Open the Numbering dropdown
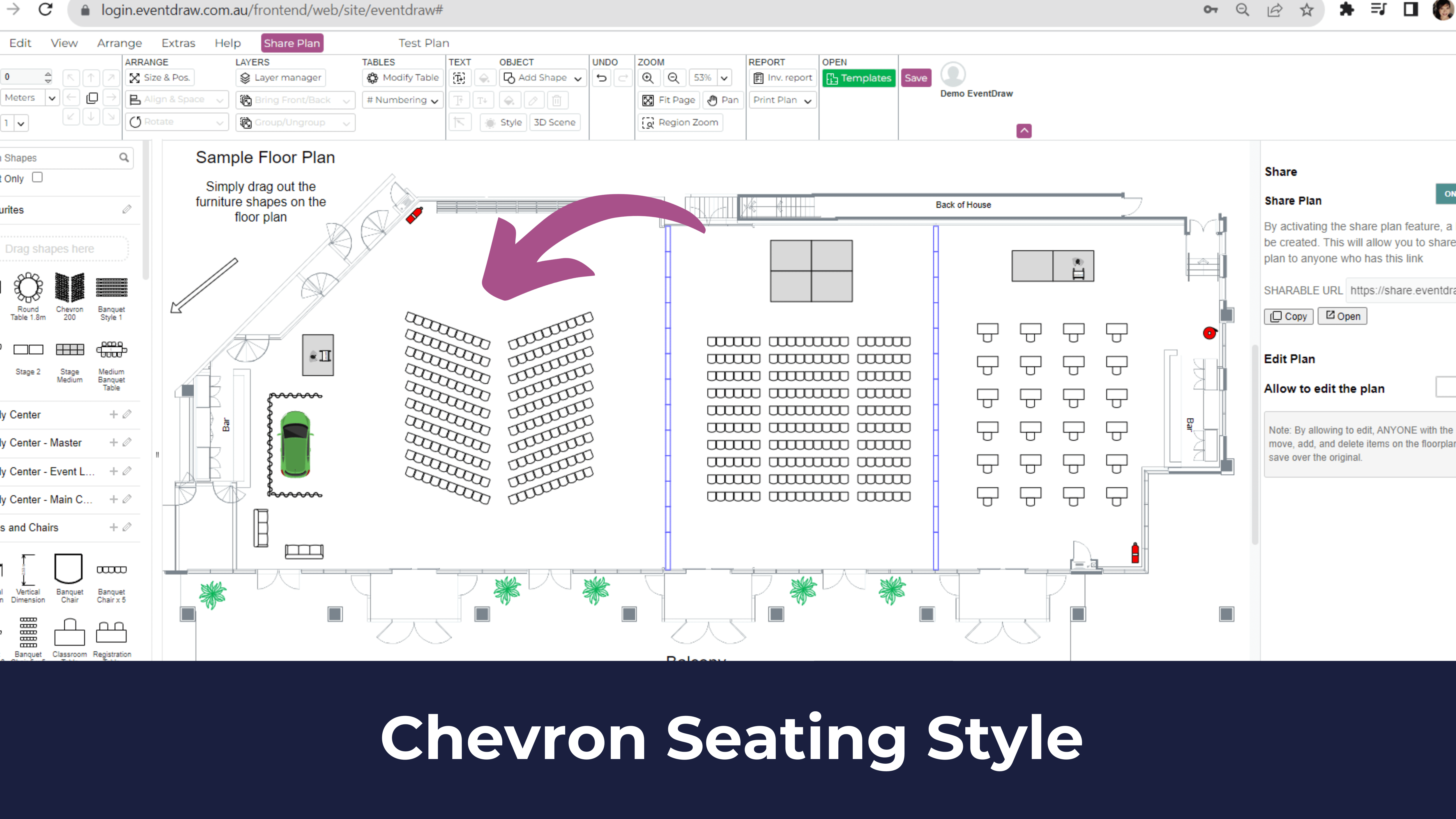This screenshot has height=819, width=1456. pos(402,100)
